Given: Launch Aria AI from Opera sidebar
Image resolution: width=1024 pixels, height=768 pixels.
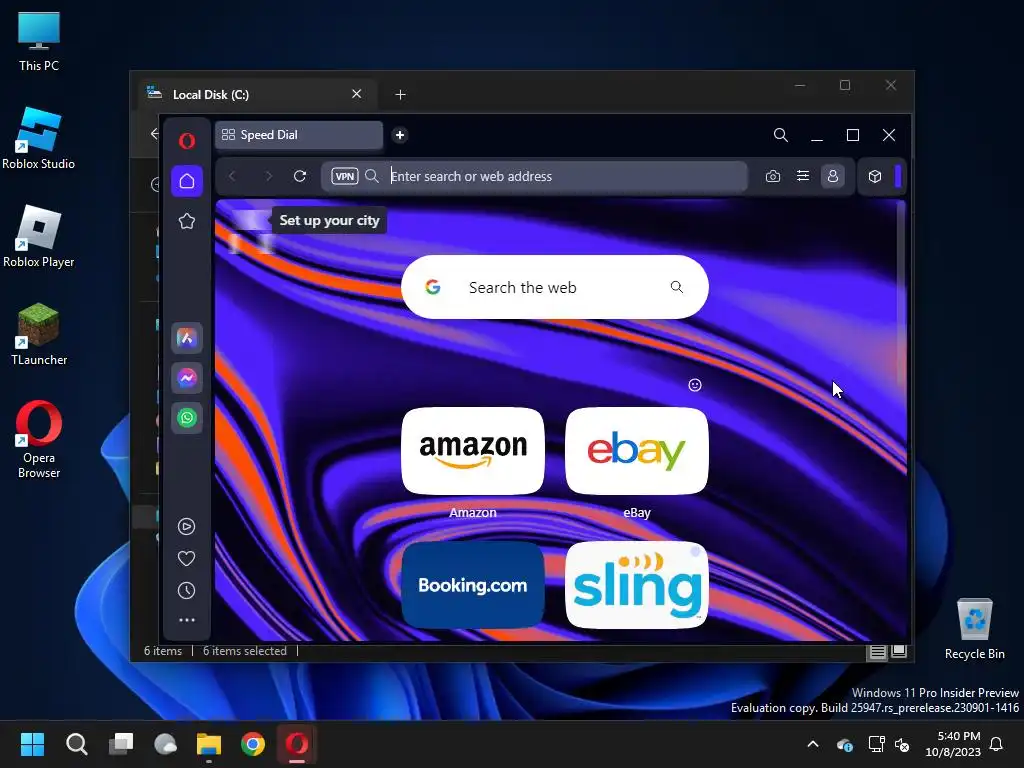Looking at the screenshot, I should [x=187, y=338].
